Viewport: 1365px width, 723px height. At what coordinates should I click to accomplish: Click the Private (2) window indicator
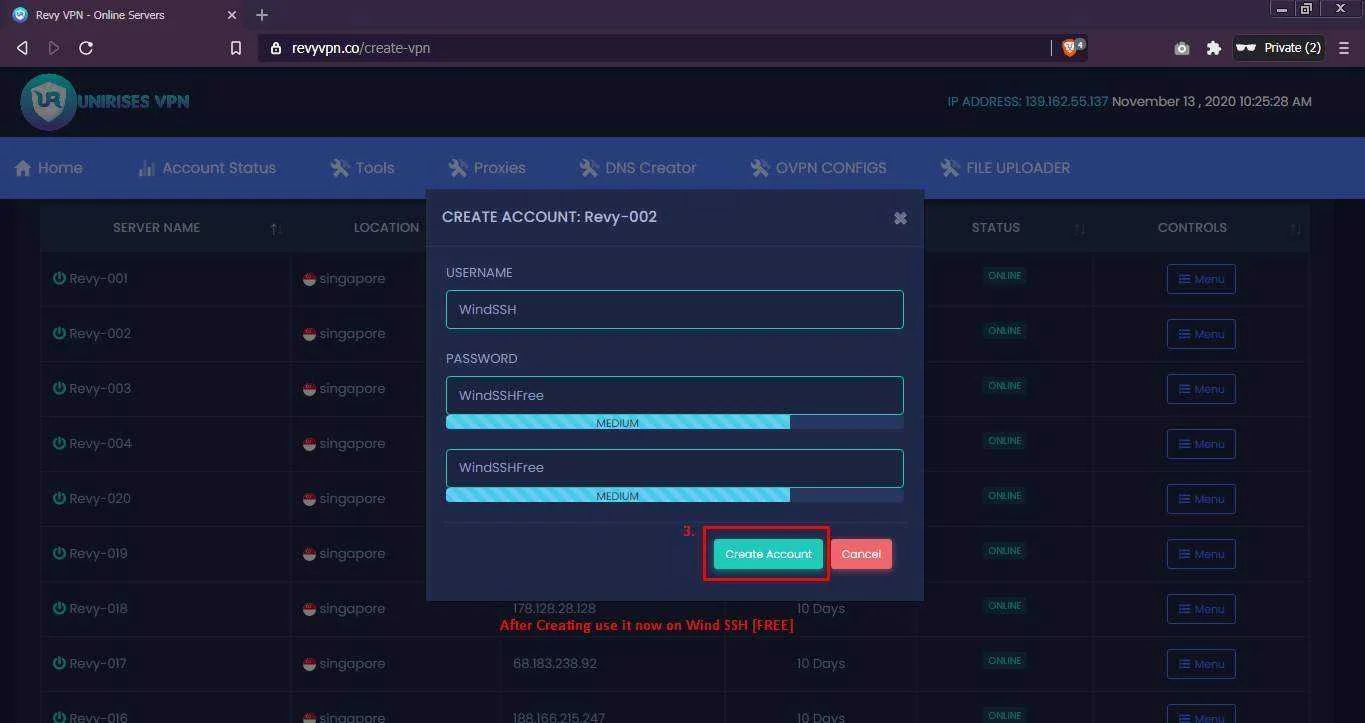point(1280,48)
